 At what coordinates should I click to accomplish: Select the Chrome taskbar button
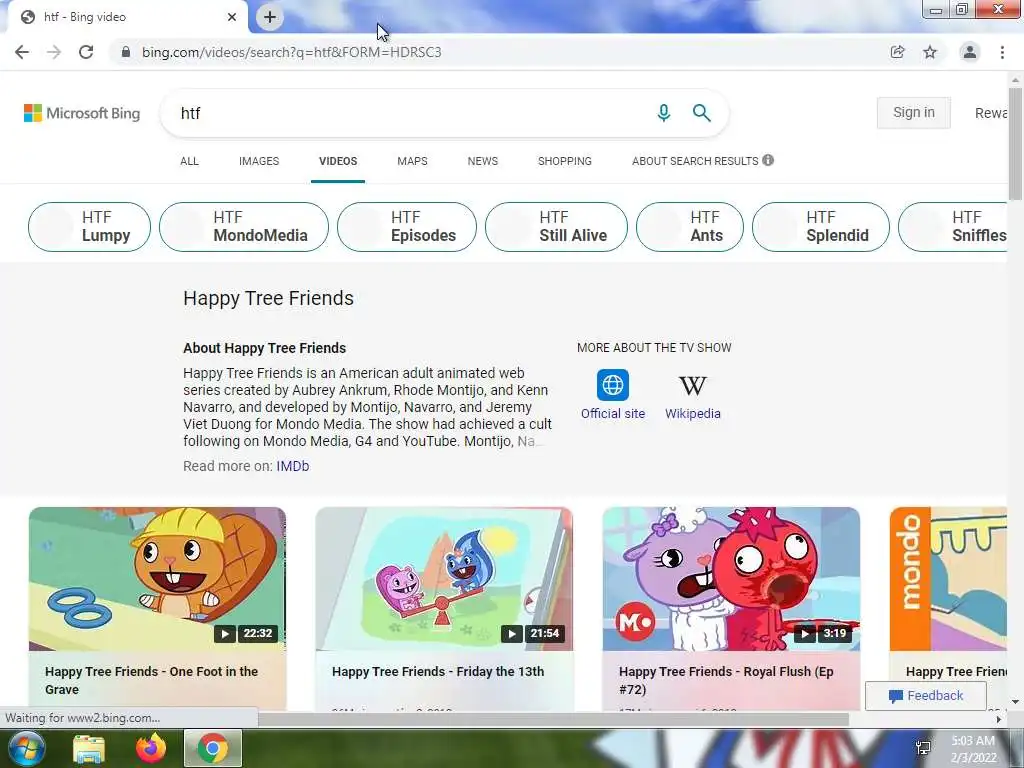pos(213,748)
